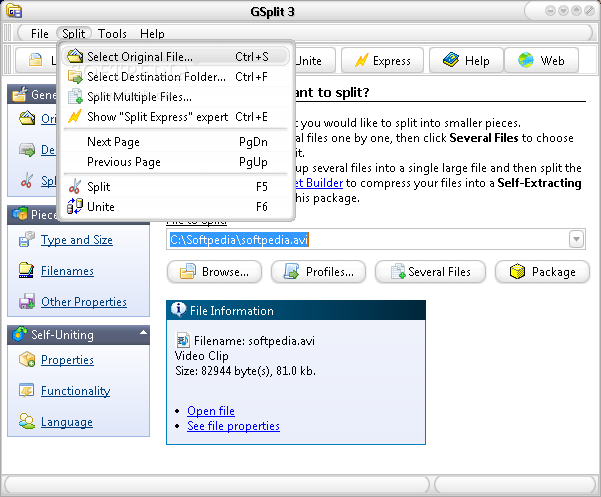Click the Several Files button
Viewport: 601px width, 497px height.
pos(430,272)
